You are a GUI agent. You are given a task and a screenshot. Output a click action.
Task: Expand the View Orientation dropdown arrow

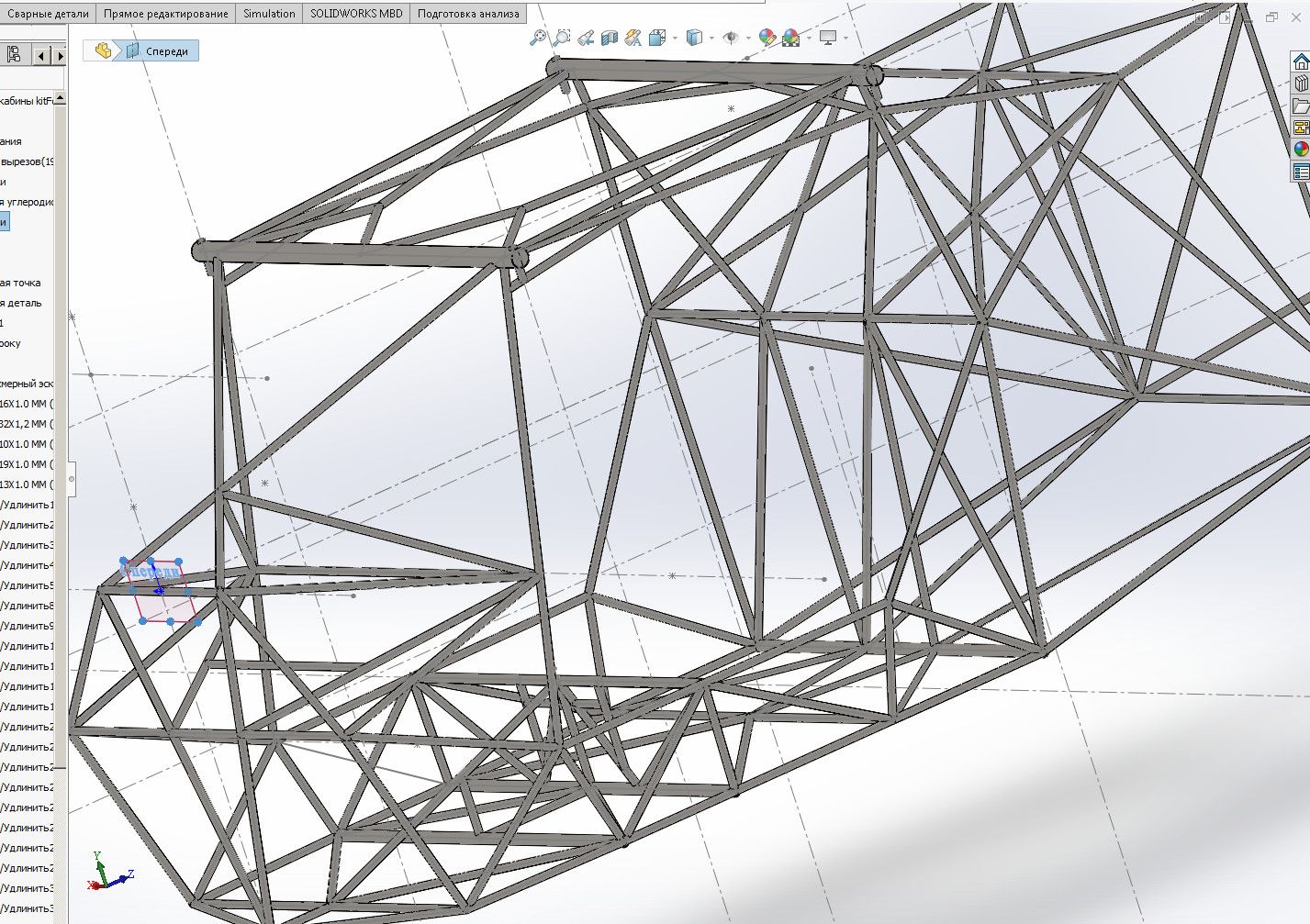675,38
